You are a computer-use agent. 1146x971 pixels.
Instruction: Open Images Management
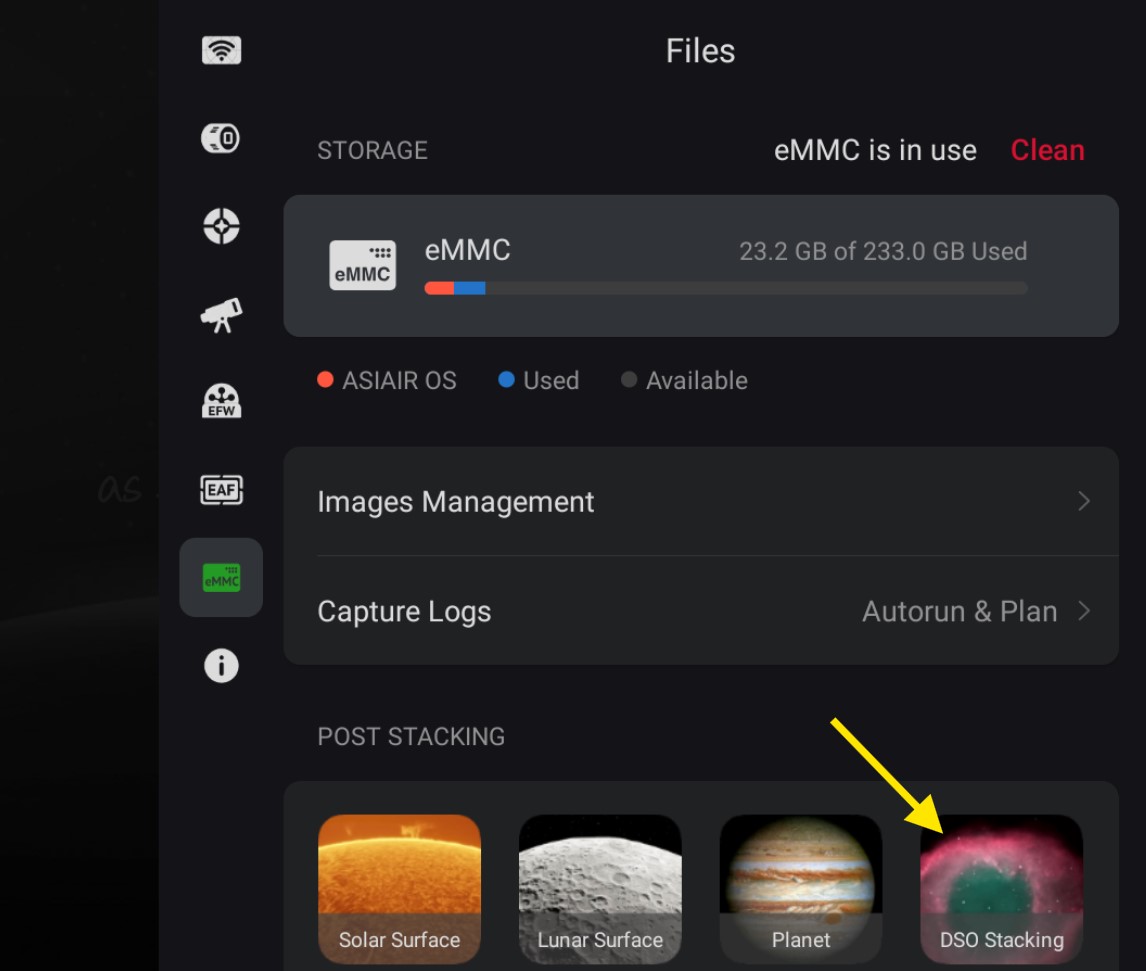456,501
